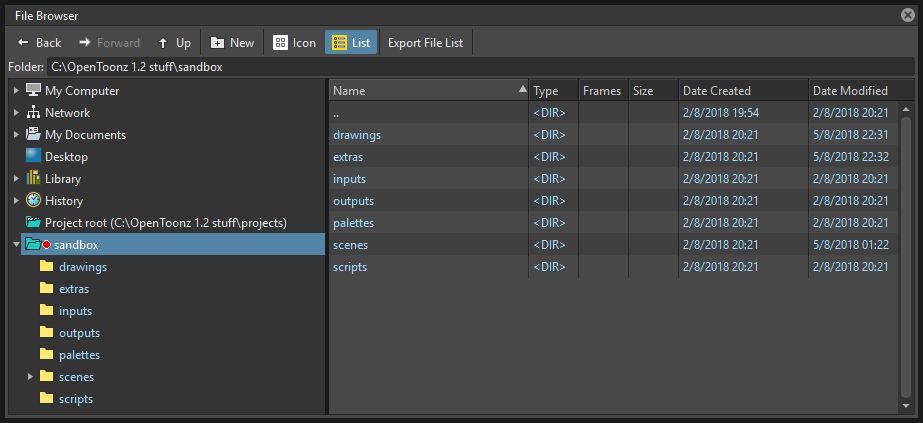Image resolution: width=923 pixels, height=423 pixels.
Task: Click scrollbar up arrow in file list
Action: coord(905,109)
